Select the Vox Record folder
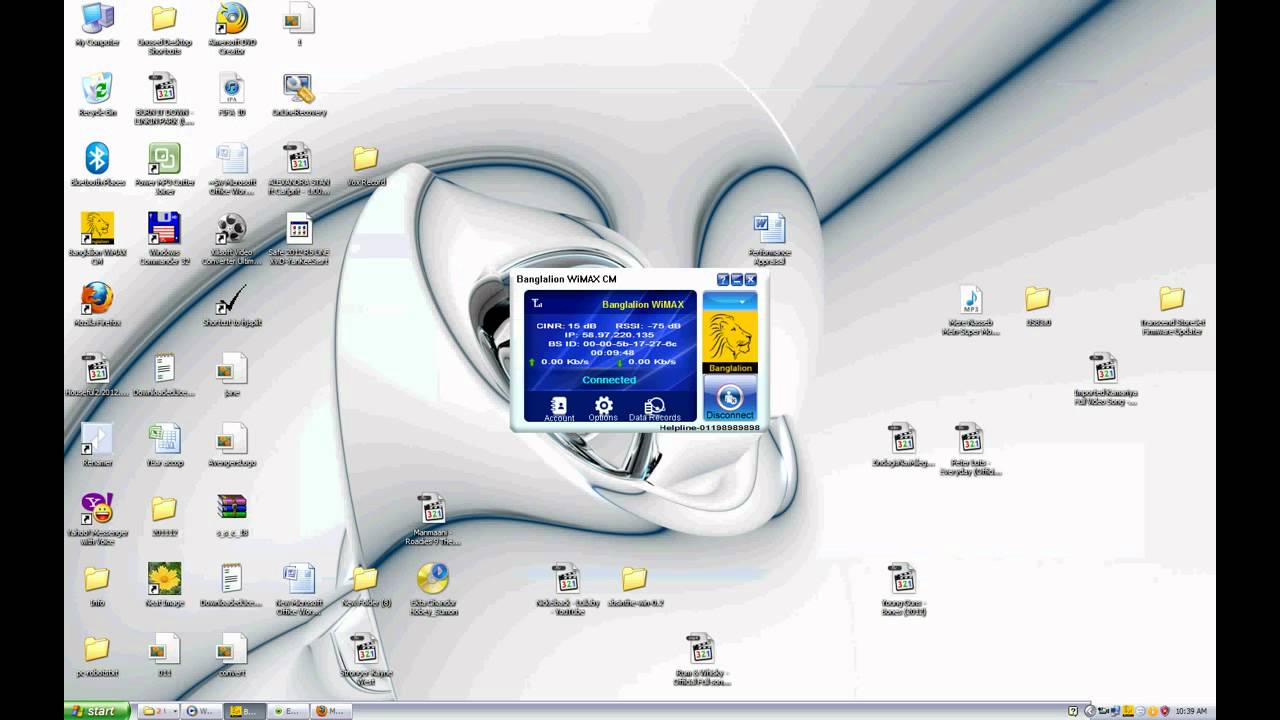 [366, 165]
